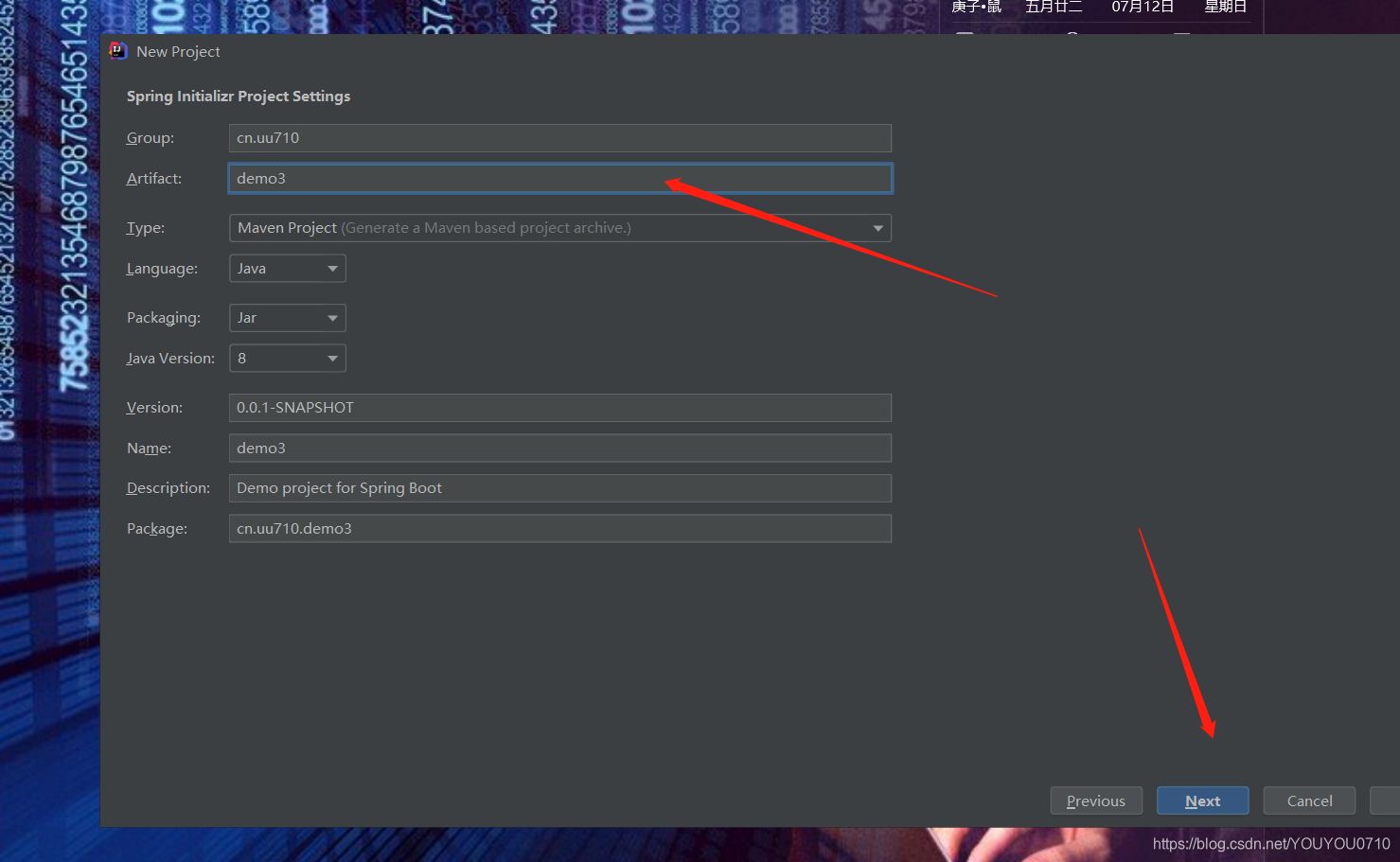Click the 07月12日 date in desktop widget

pos(1143,7)
